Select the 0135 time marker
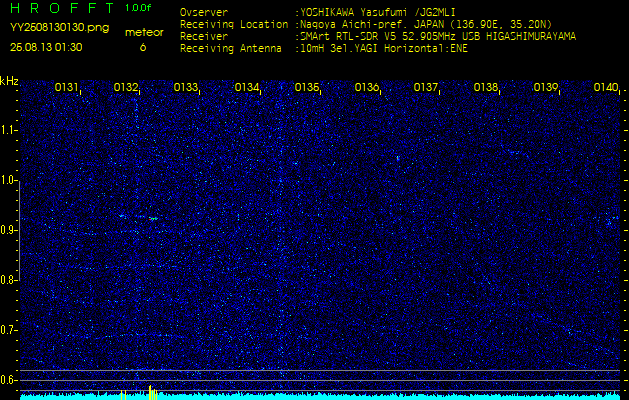This screenshot has height=400, width=629. click(x=306, y=87)
